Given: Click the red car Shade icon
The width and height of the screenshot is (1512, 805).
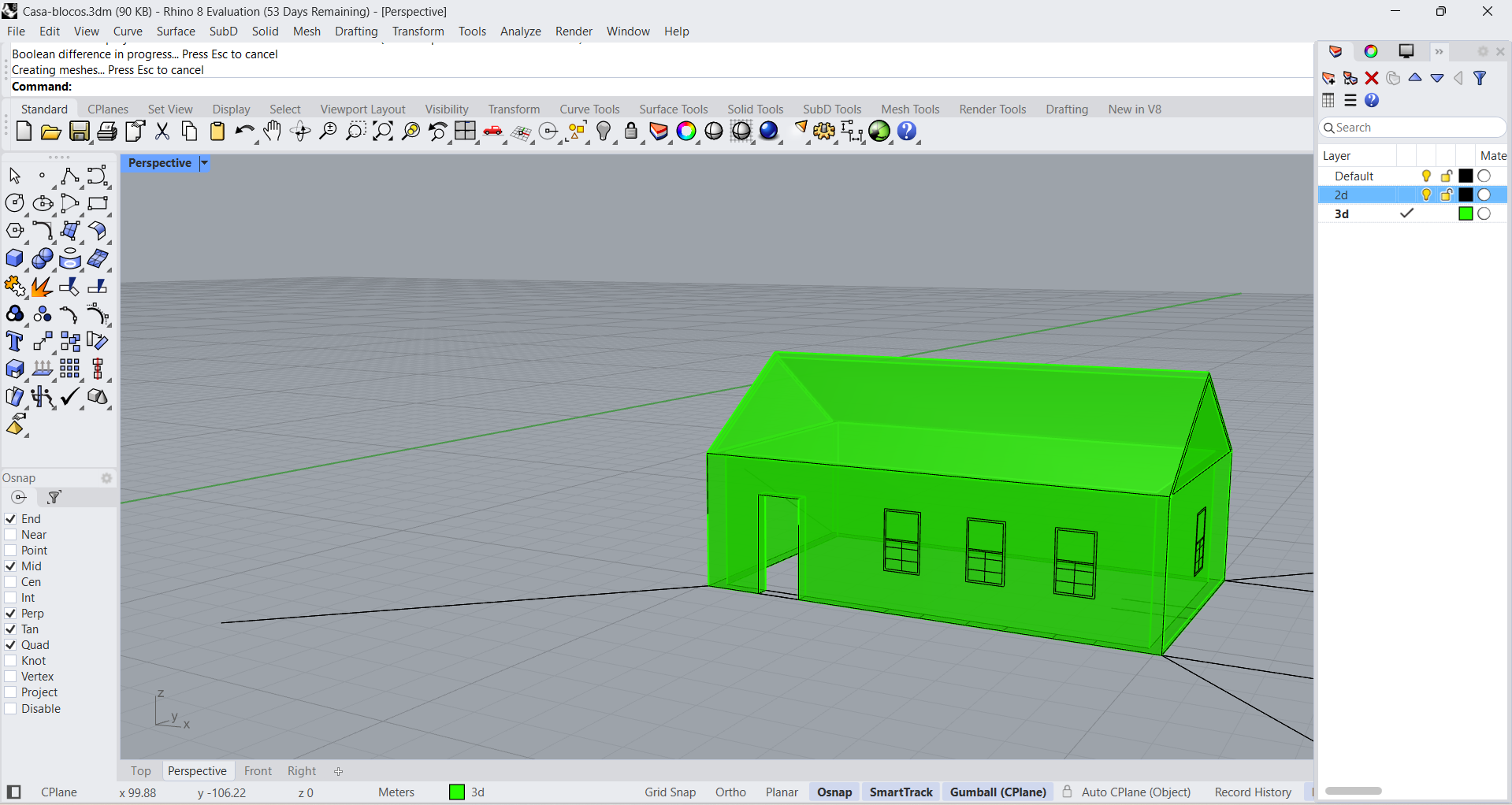Looking at the screenshot, I should point(493,132).
